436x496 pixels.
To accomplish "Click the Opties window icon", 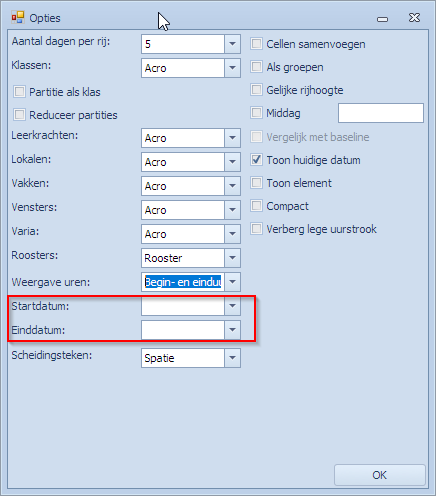I will (x=18, y=17).
